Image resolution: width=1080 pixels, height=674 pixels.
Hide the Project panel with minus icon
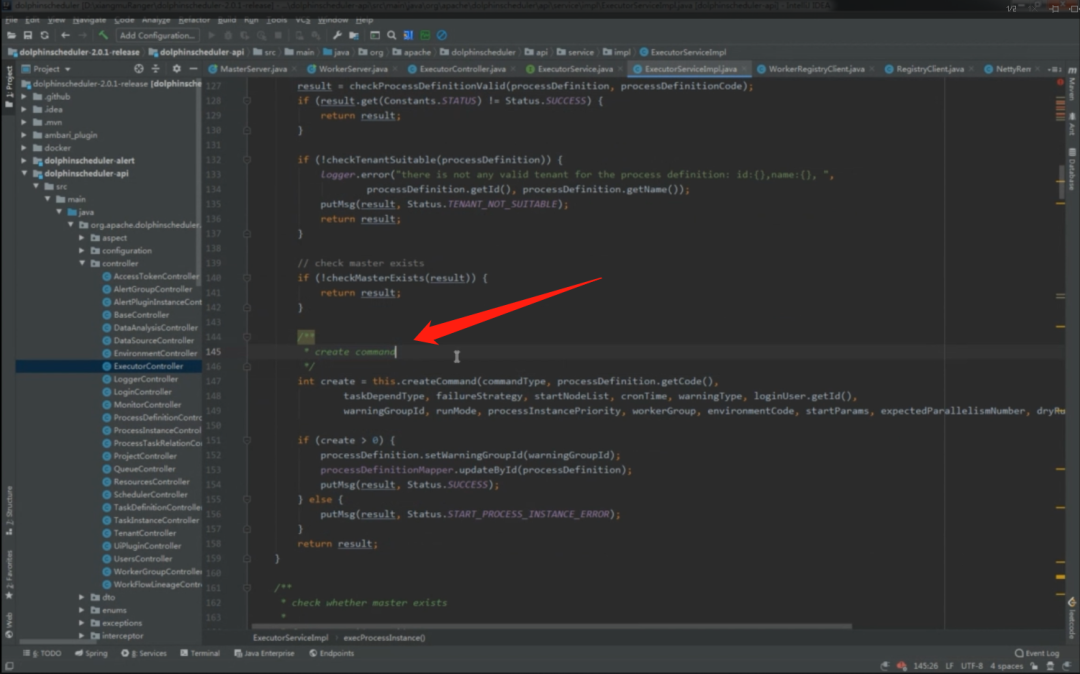pos(193,69)
